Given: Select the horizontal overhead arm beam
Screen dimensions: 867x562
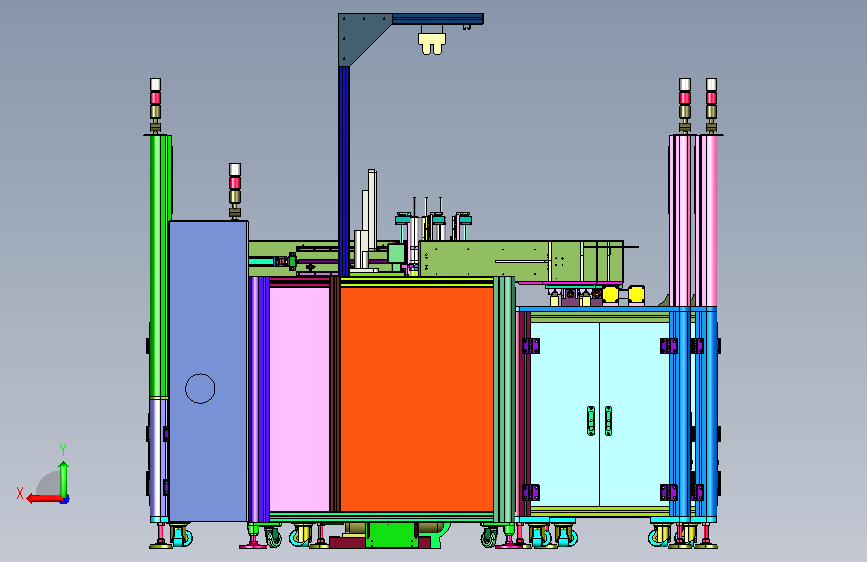Looking at the screenshot, I should coord(437,19).
